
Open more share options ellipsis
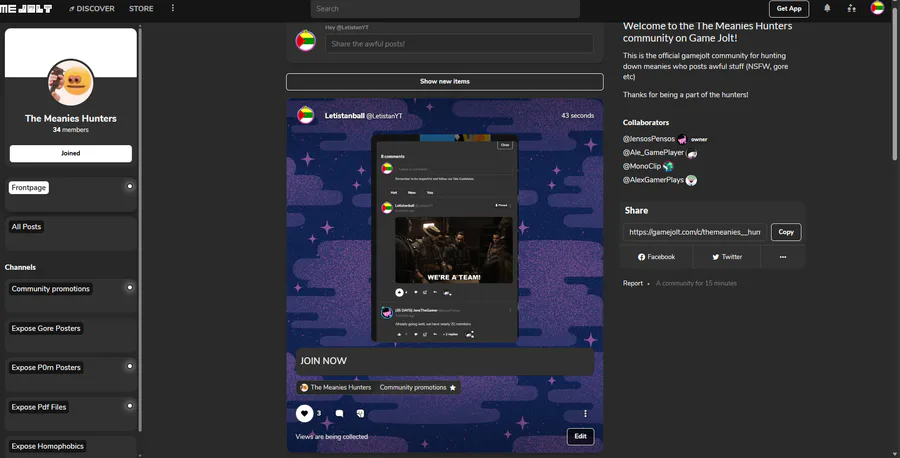[x=783, y=257]
